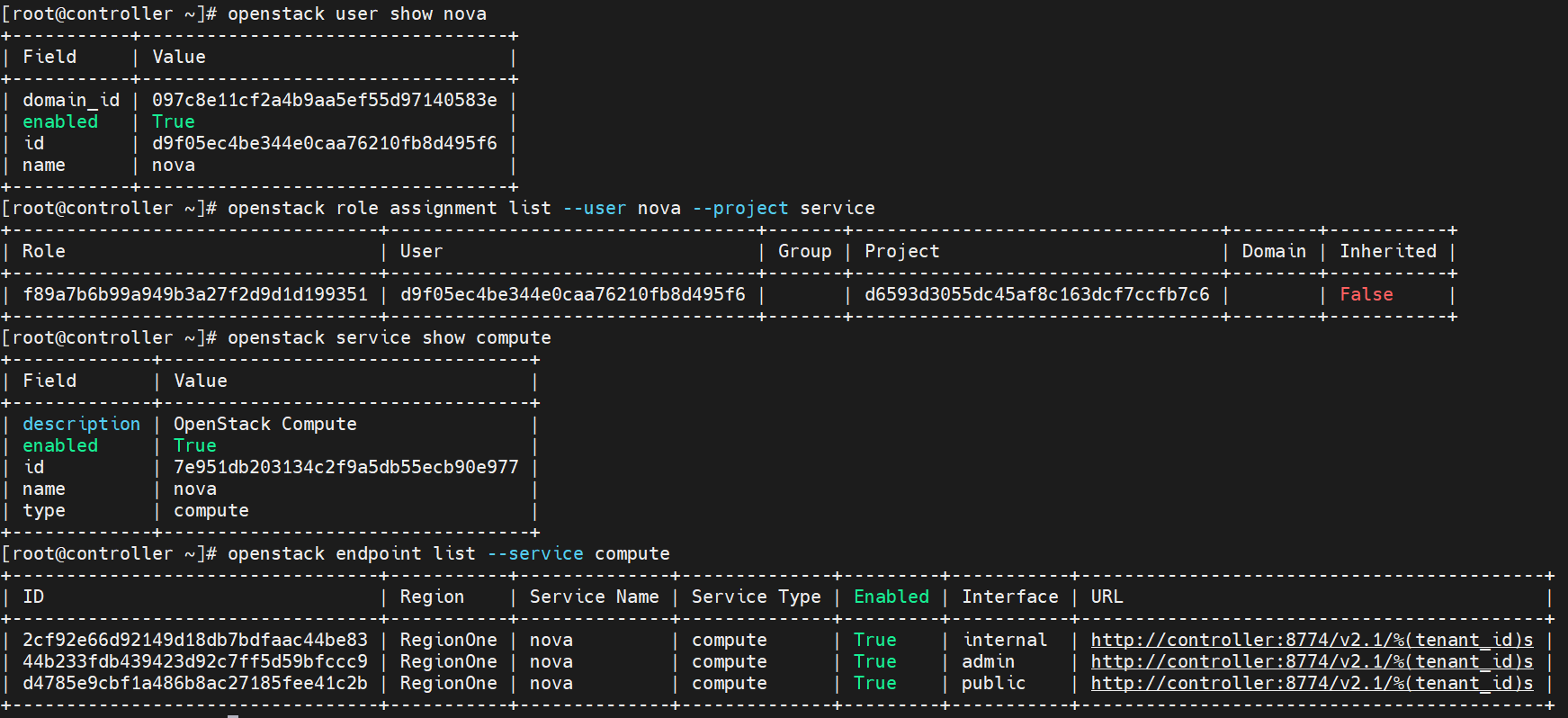1568x718 pixels.
Task: Open the admin endpoint URL link
Action: (1312, 661)
